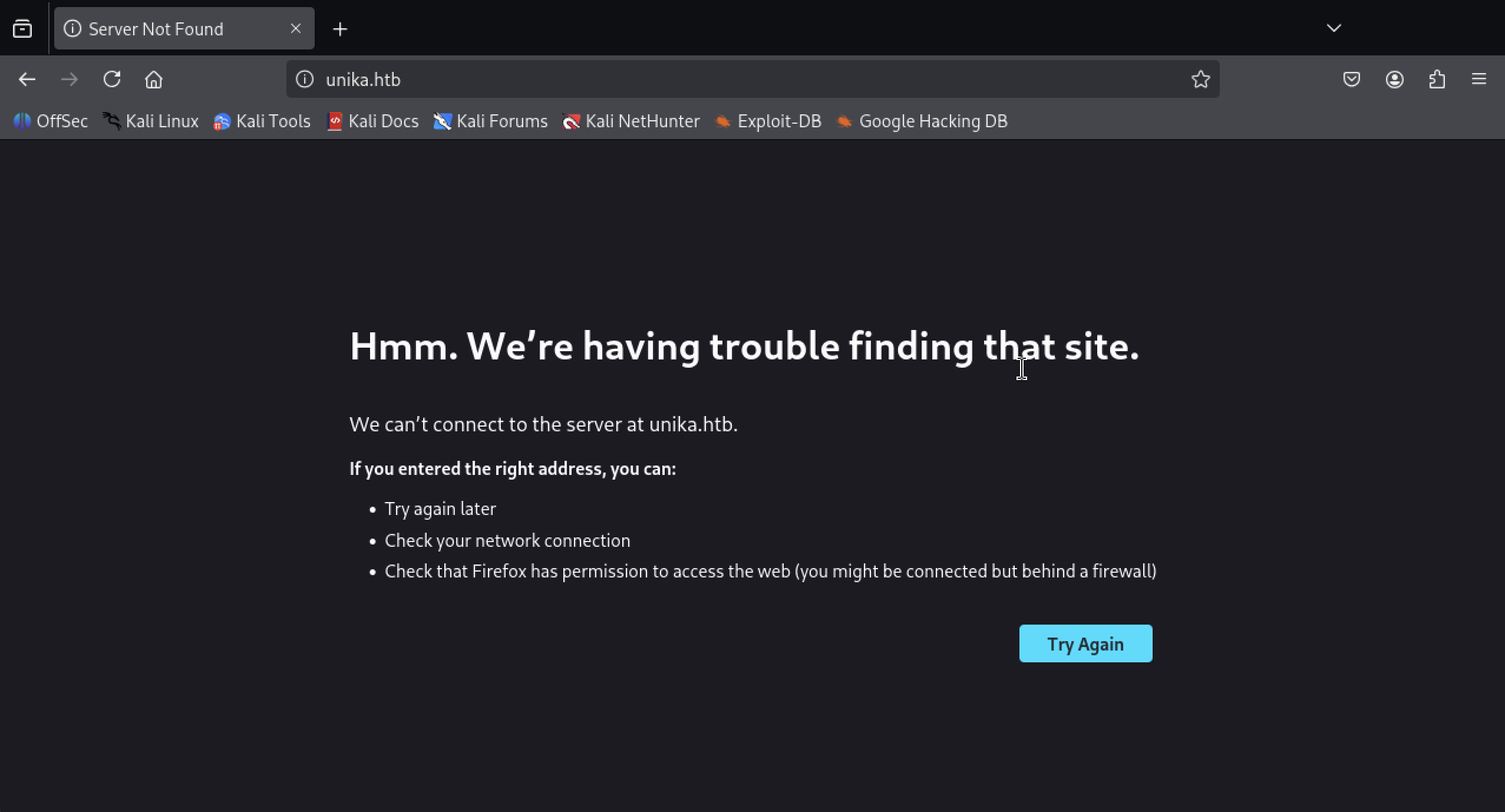
Task: Click the site information icon in address bar
Action: pos(305,80)
